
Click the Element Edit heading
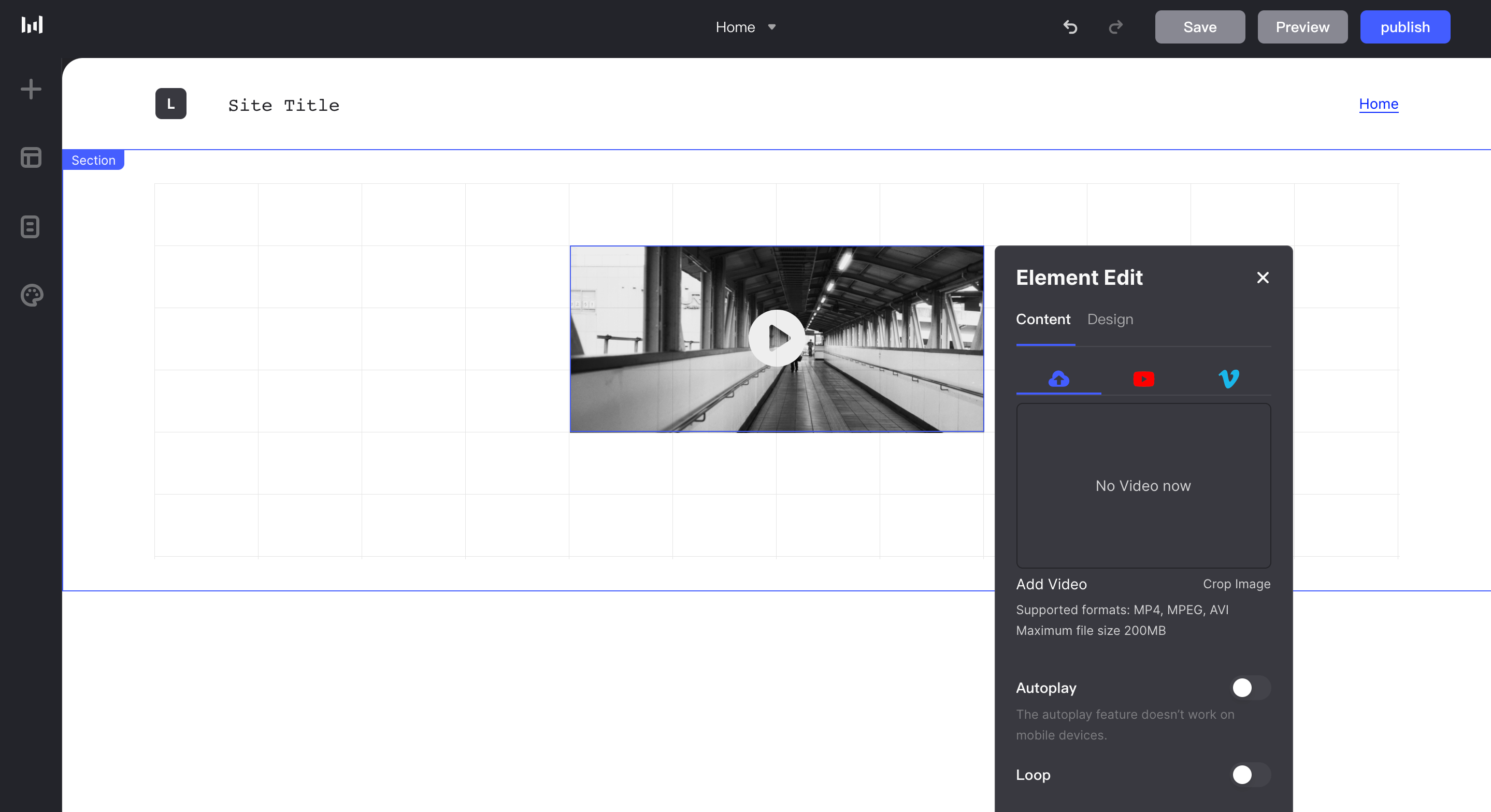(x=1079, y=278)
